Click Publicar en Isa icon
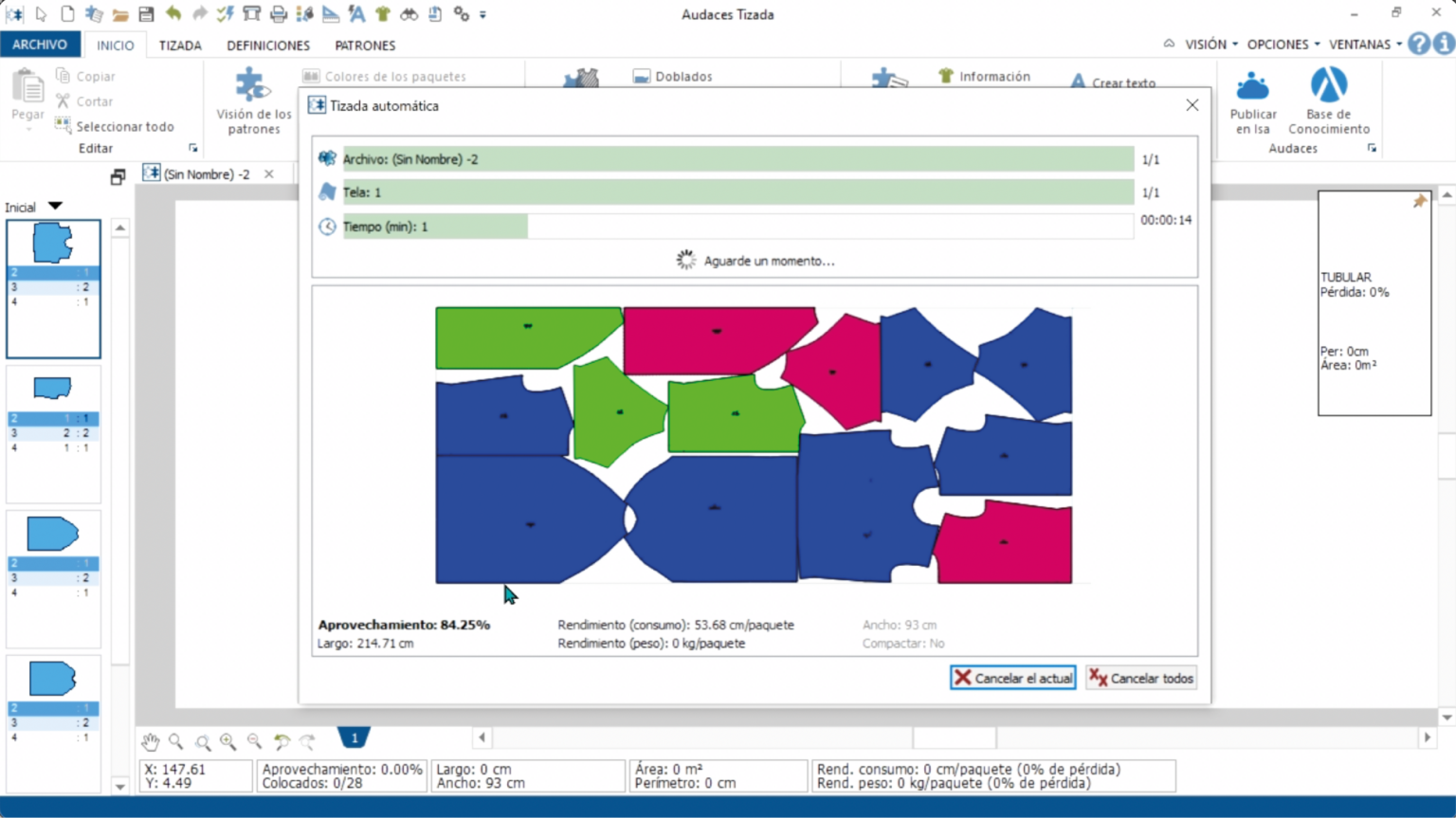This screenshot has height=818, width=1456. coord(1253,100)
